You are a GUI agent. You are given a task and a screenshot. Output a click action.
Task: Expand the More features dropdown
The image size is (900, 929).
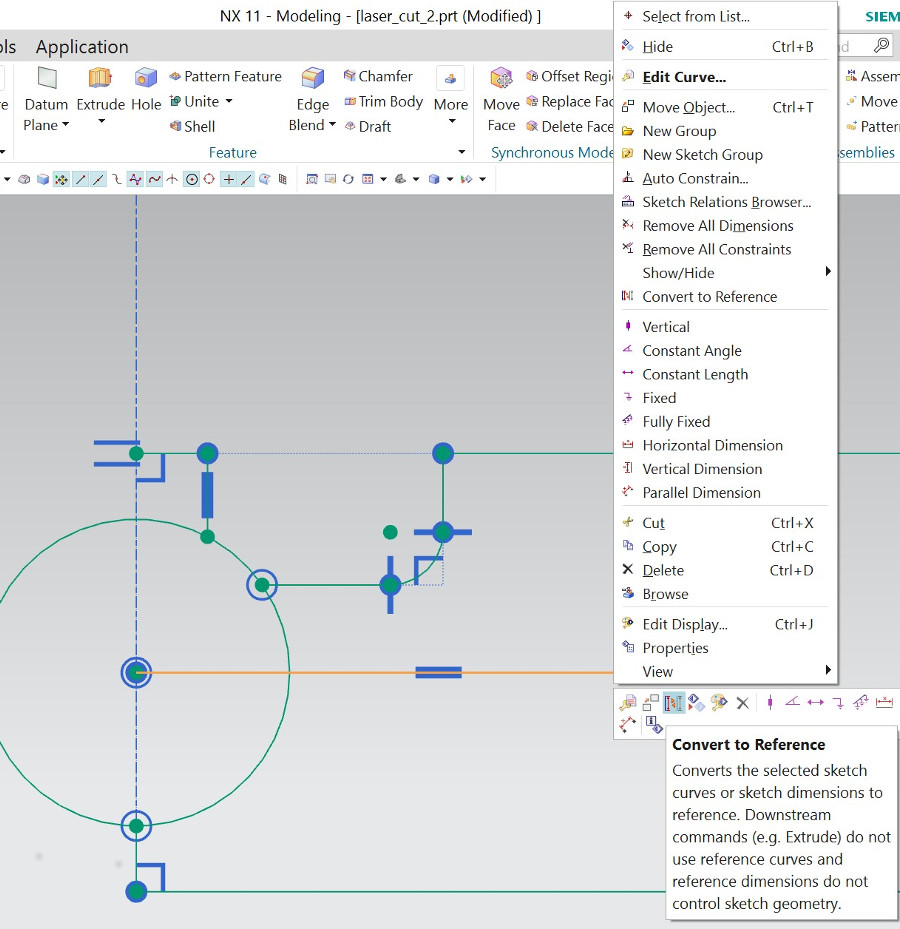pyautogui.click(x=451, y=122)
